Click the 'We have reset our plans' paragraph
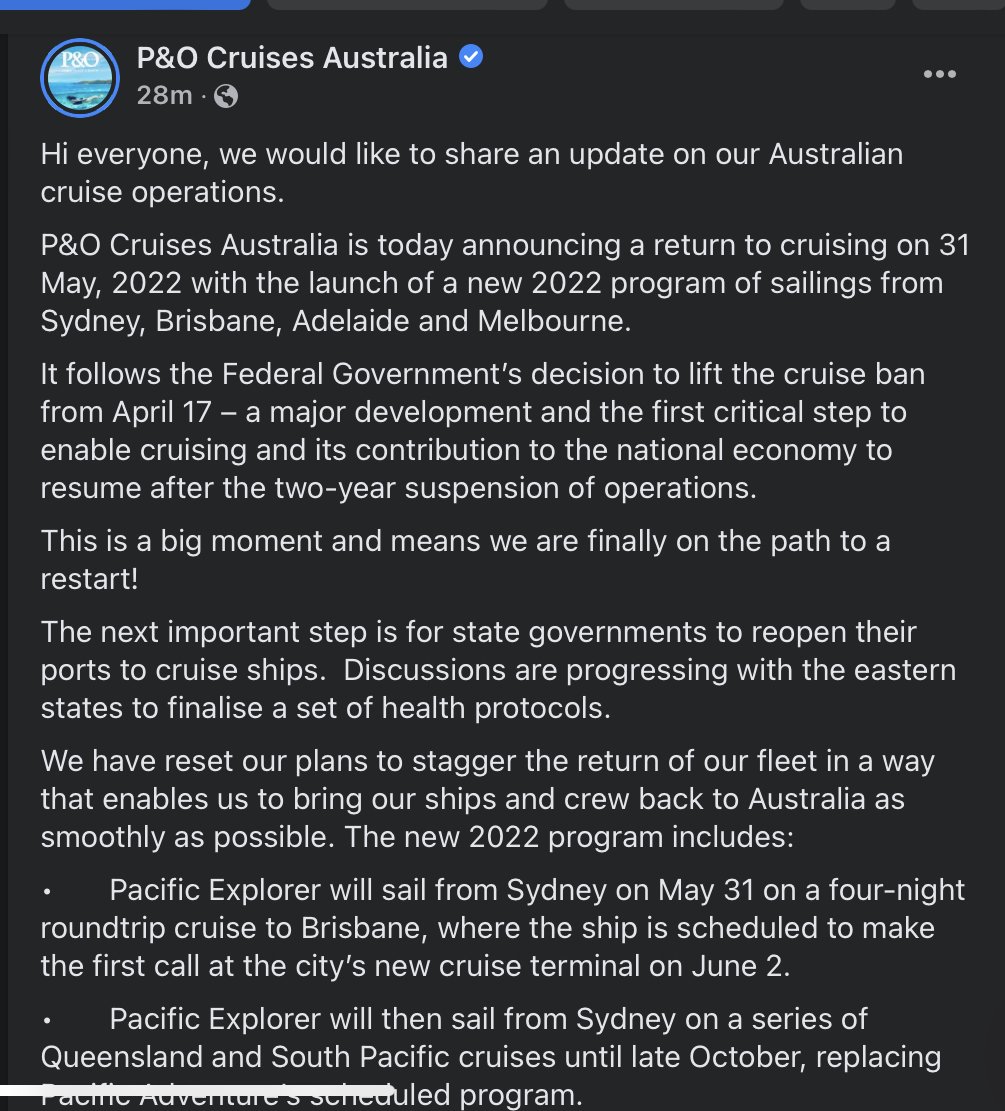 (488, 799)
